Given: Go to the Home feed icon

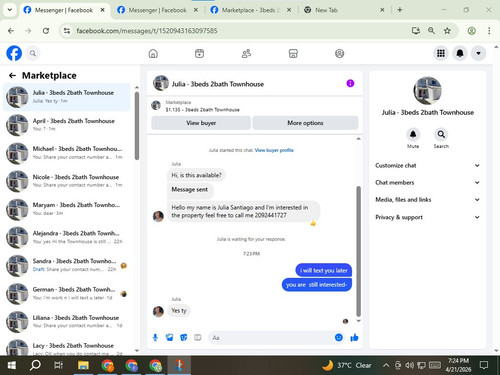Looking at the screenshot, I should (153, 53).
